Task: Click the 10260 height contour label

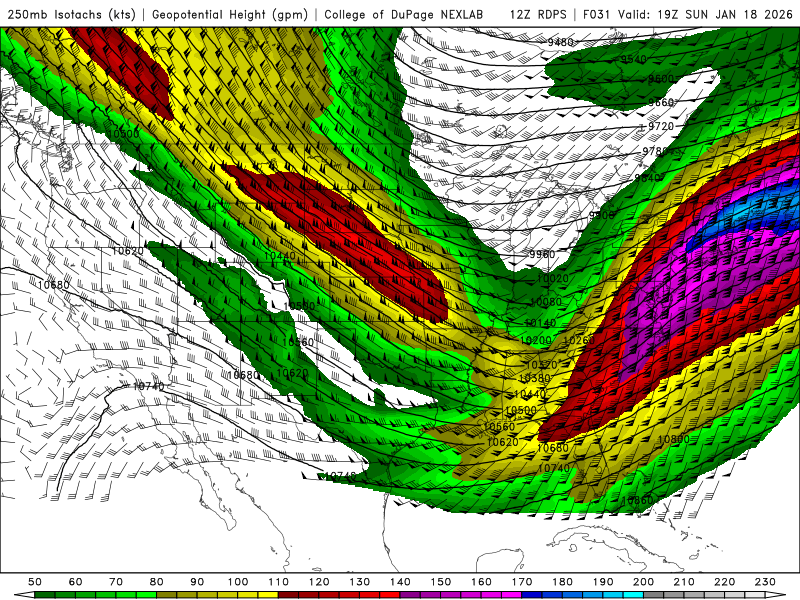Action: point(579,340)
